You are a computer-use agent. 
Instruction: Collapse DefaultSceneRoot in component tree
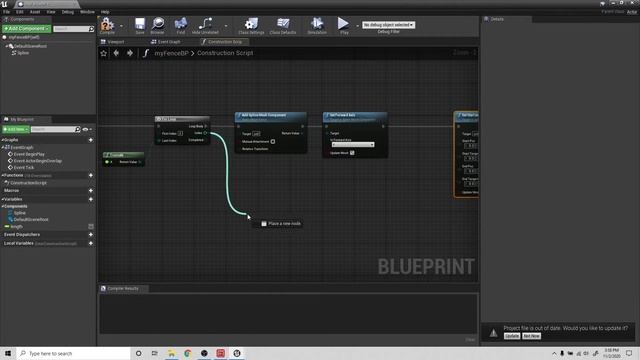[x=7, y=46]
